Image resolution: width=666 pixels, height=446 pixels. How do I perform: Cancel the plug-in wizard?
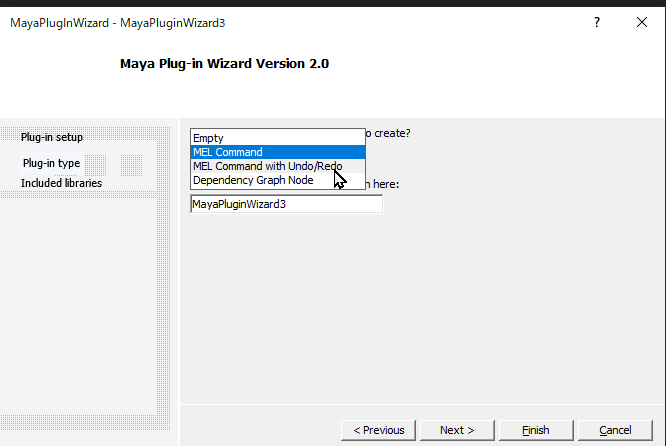(615, 430)
